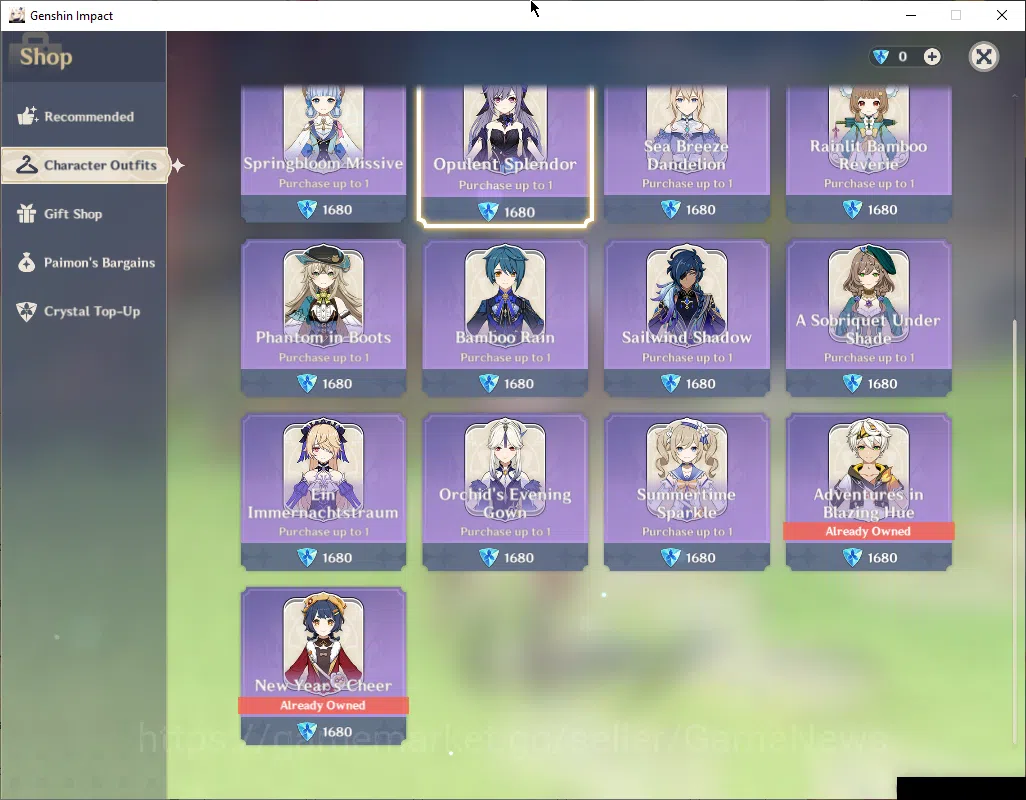This screenshot has width=1026, height=800.
Task: Select the Sailwind Shadow outfit card
Action: point(686,318)
